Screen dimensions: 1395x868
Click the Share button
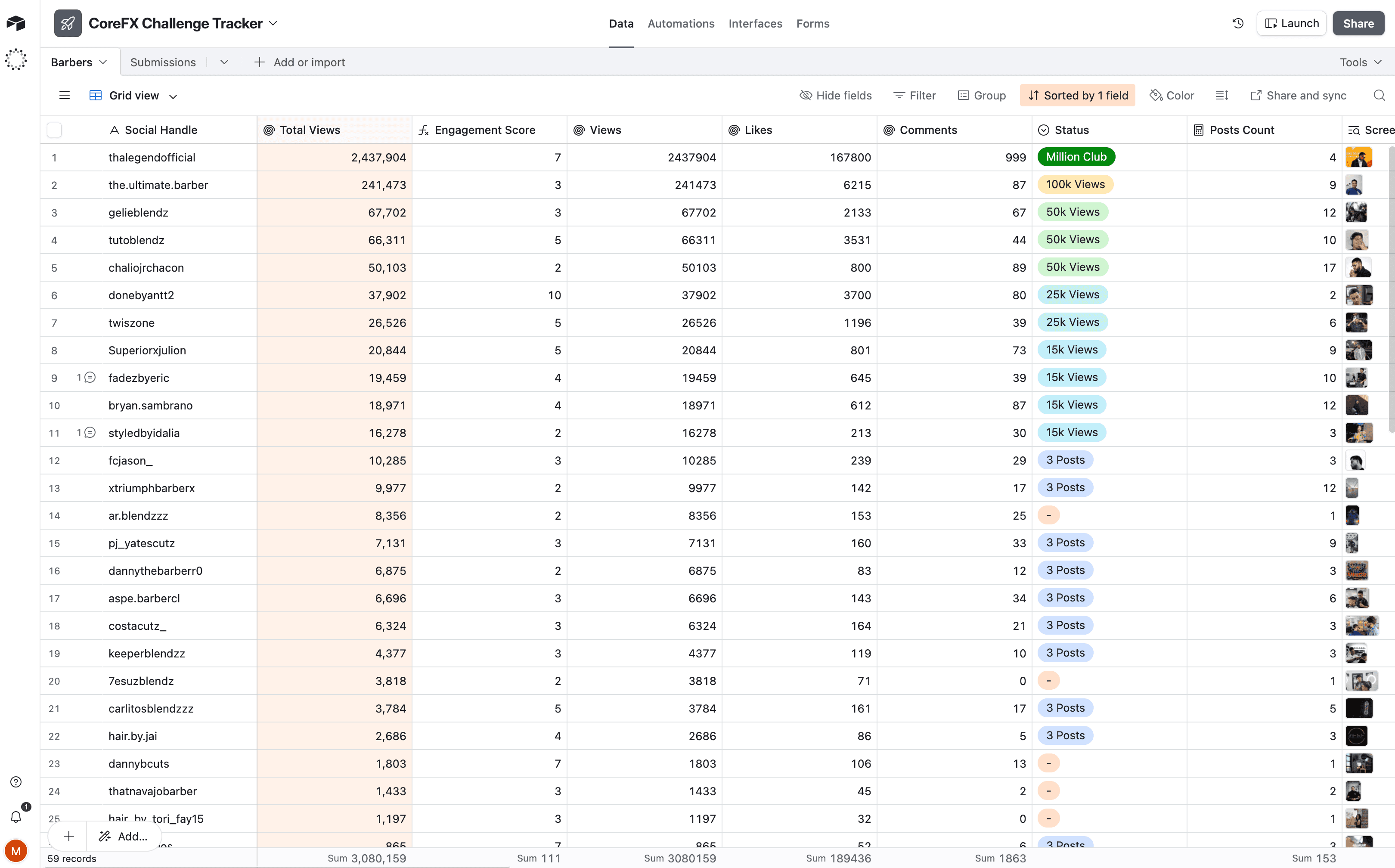pos(1358,24)
